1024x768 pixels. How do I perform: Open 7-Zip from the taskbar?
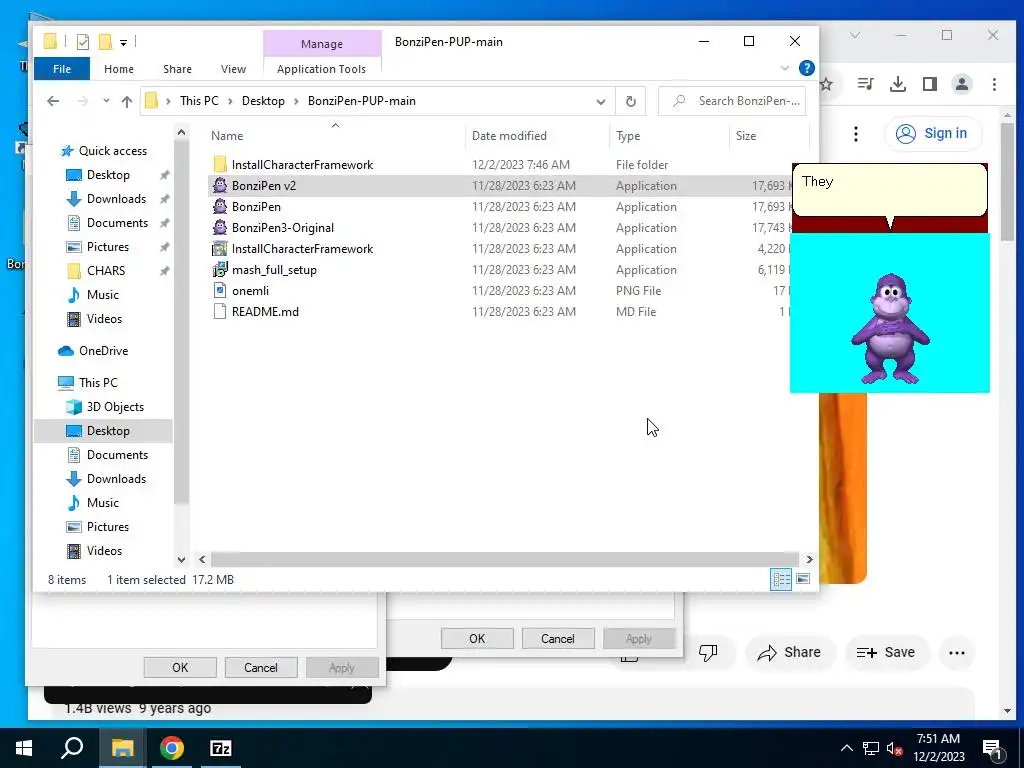(221, 748)
